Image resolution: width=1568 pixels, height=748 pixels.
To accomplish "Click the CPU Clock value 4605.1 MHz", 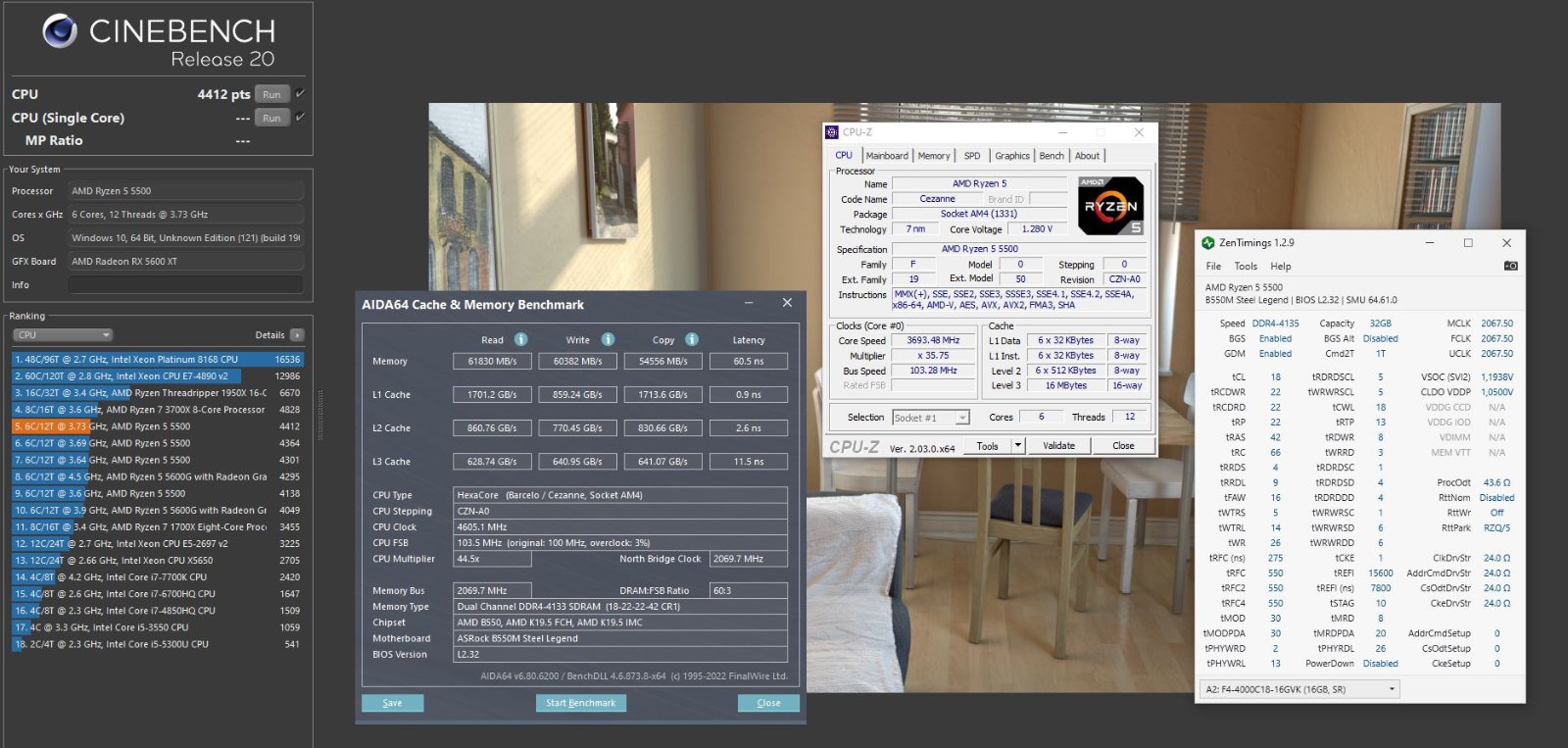I will click(x=620, y=527).
